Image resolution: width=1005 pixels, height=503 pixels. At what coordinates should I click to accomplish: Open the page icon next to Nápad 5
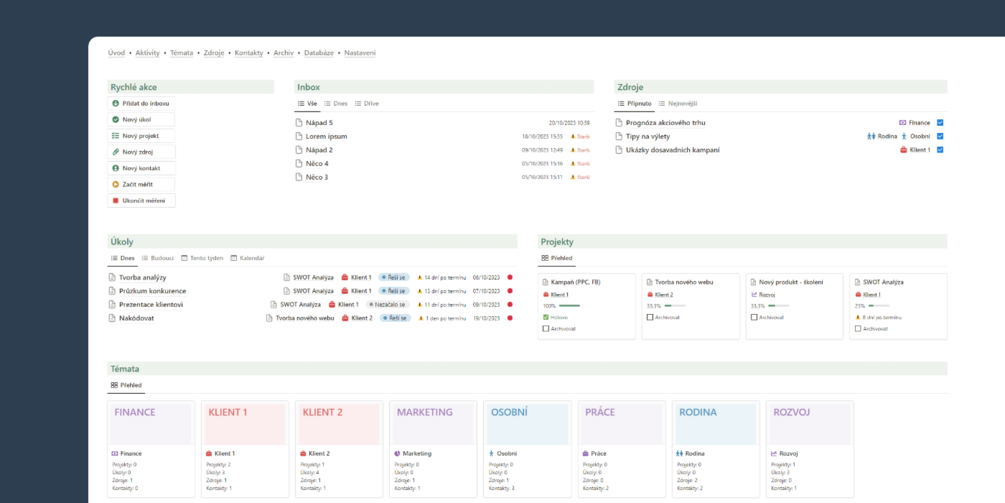coord(299,122)
